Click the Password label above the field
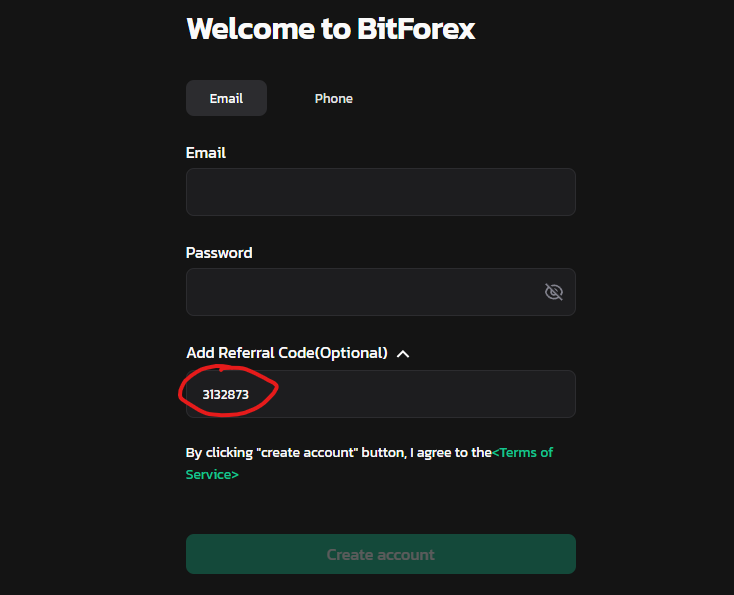 tap(219, 253)
